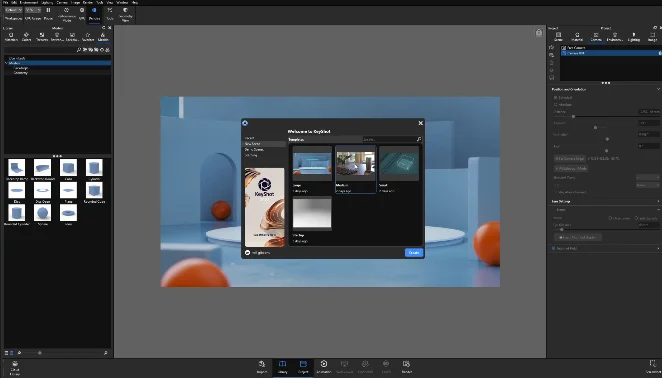662x378 pixels.
Task: Open the Render menu
Action: [x=88, y=3]
